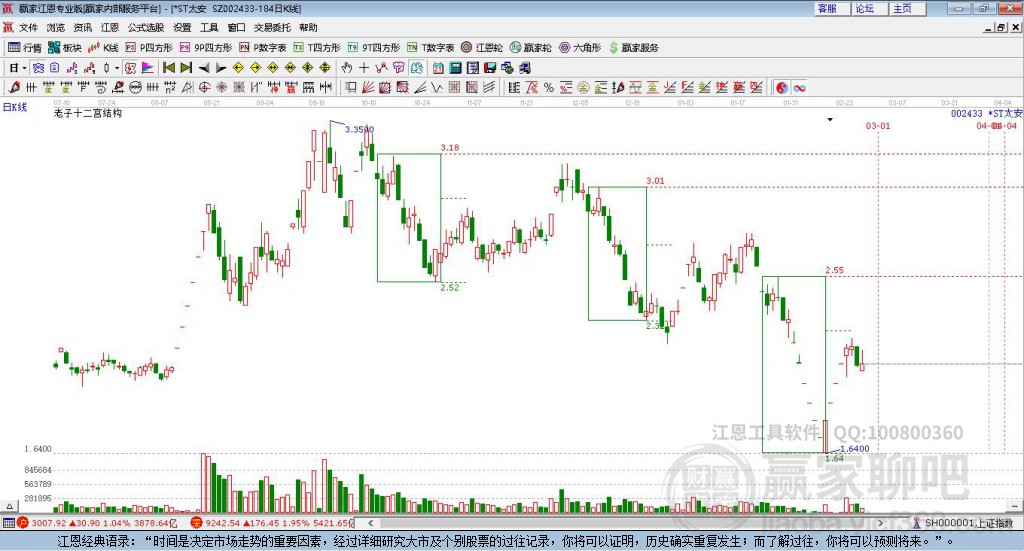Open the 江恩 menu
The image size is (1024, 551).
coord(110,27)
